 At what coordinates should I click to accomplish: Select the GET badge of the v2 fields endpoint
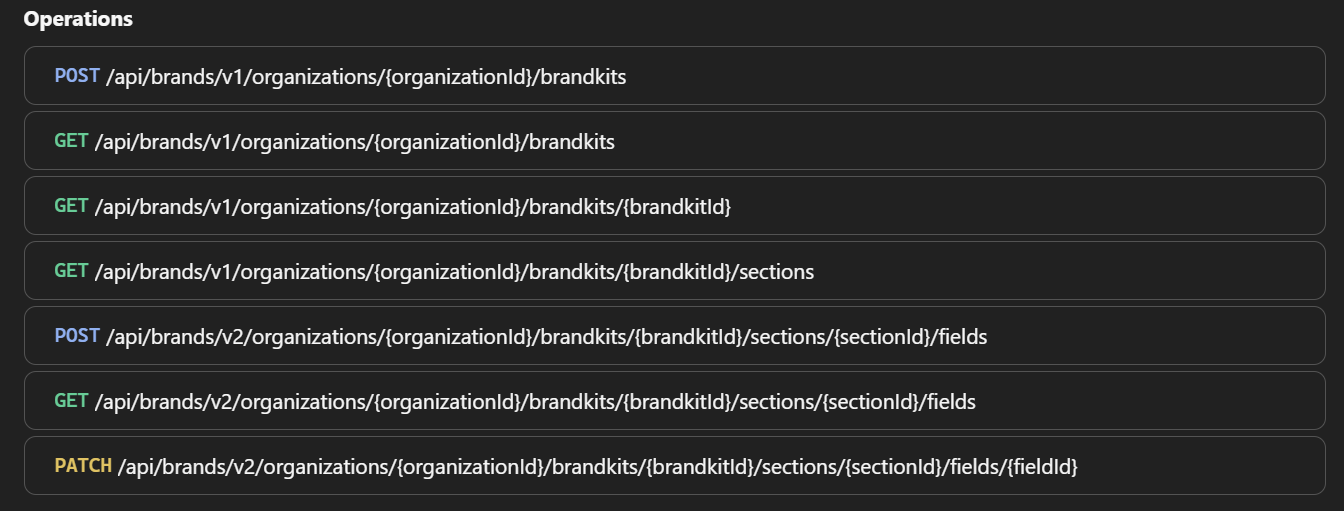coord(71,401)
